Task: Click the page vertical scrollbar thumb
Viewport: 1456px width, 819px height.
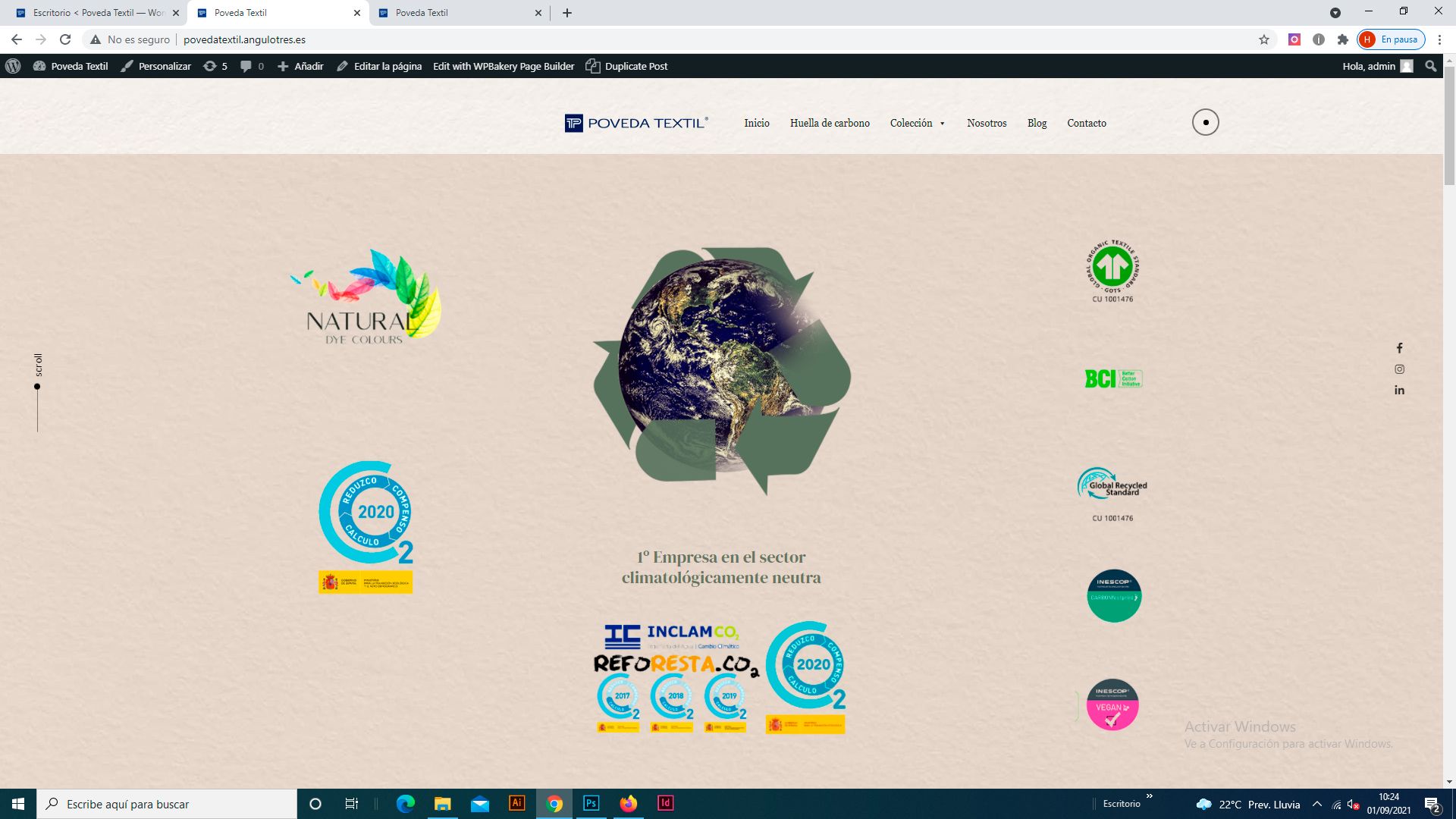Action: tap(1449, 125)
